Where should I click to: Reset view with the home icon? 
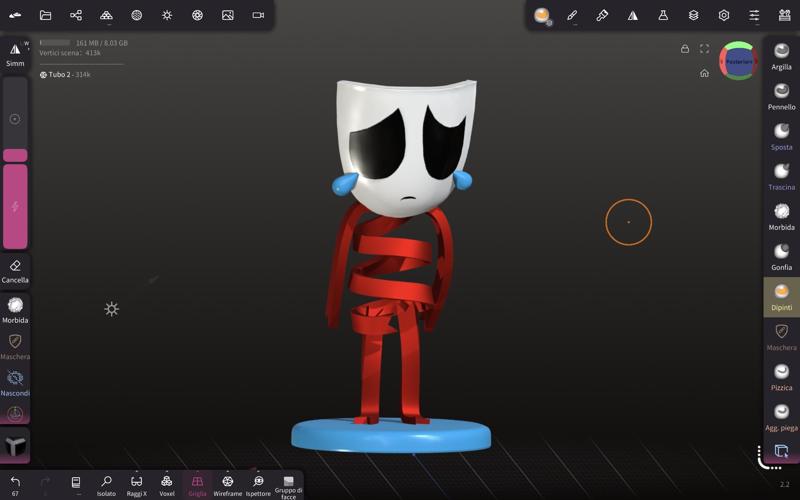[705, 73]
